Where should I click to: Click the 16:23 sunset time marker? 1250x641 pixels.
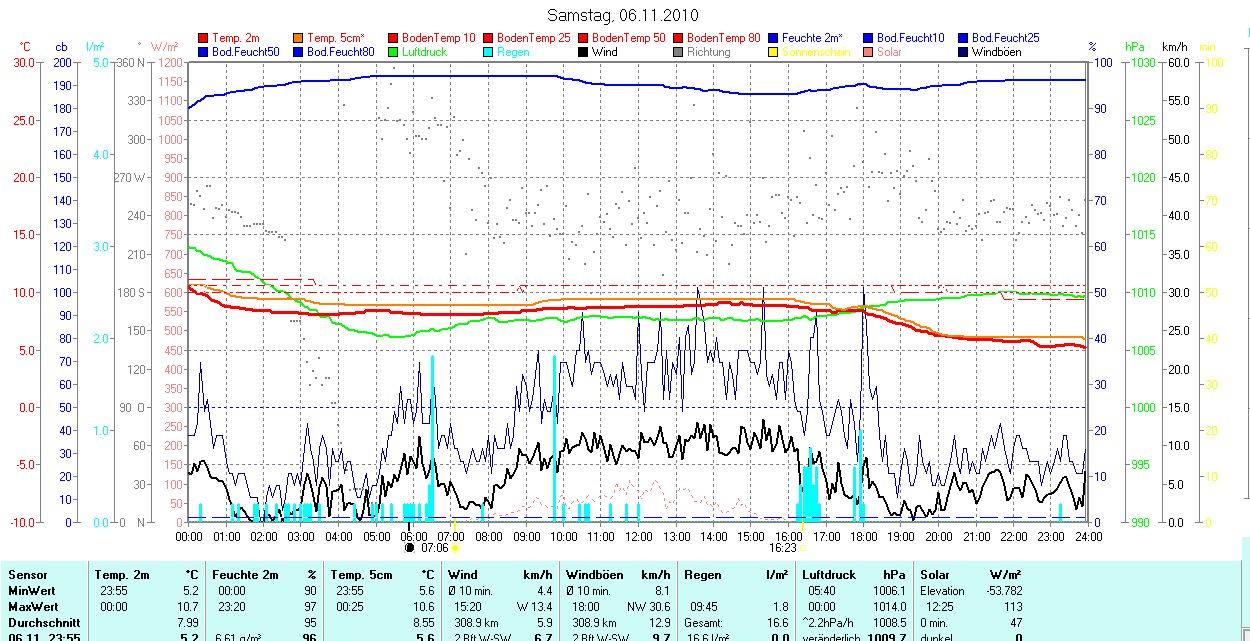pyautogui.click(x=782, y=548)
